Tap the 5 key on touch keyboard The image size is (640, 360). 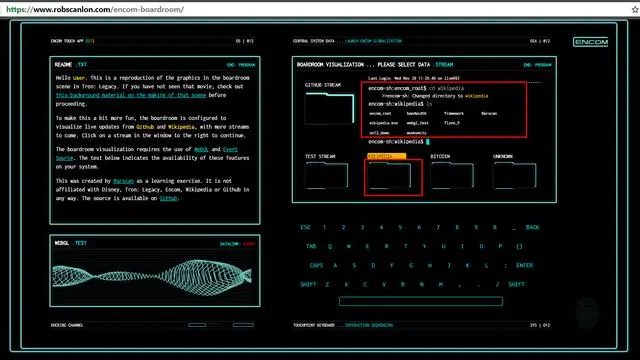pyautogui.click(x=400, y=227)
